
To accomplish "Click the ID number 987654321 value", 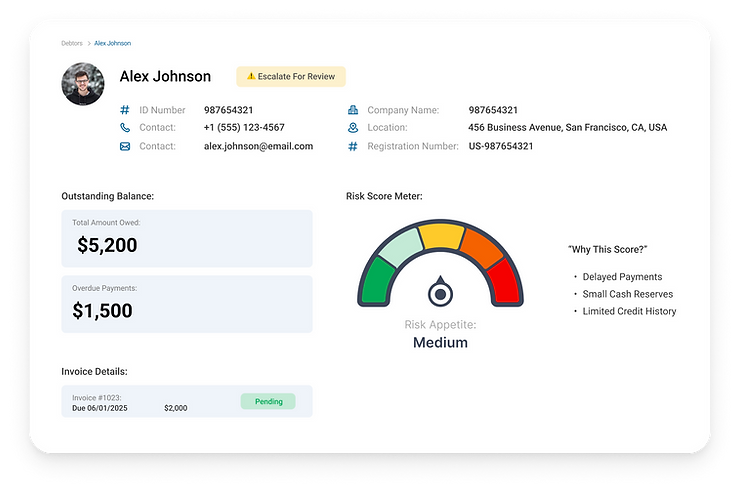I will [228, 110].
